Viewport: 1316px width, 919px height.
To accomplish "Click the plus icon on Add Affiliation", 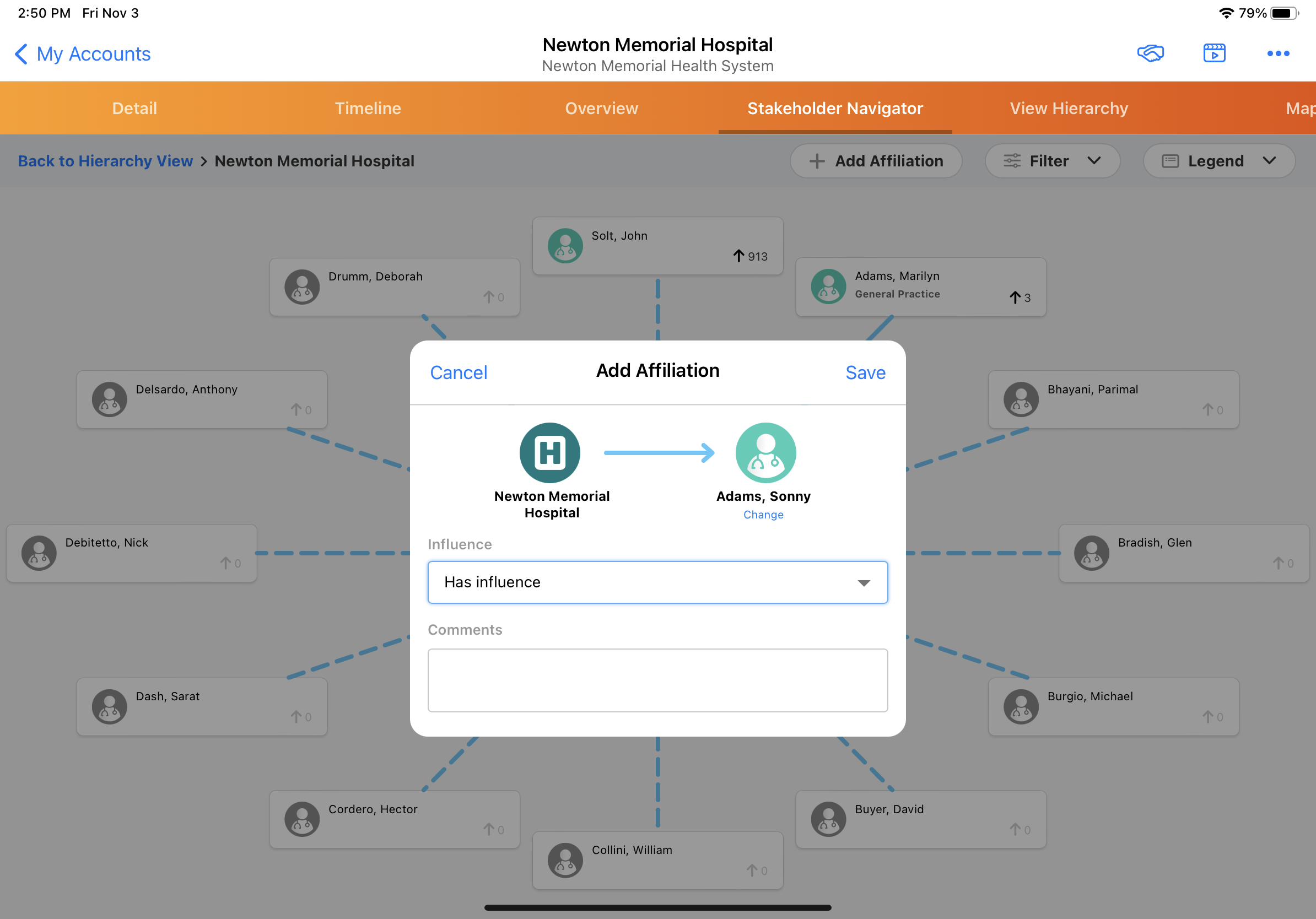I will [817, 161].
